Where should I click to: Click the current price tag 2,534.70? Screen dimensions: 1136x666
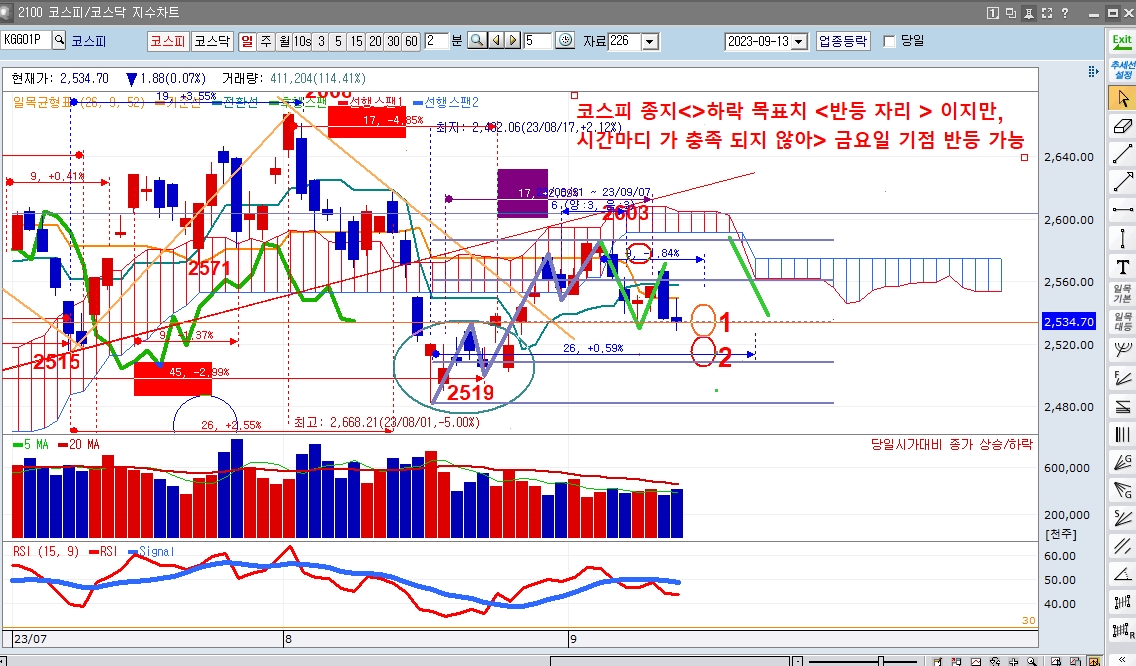click(x=1069, y=322)
